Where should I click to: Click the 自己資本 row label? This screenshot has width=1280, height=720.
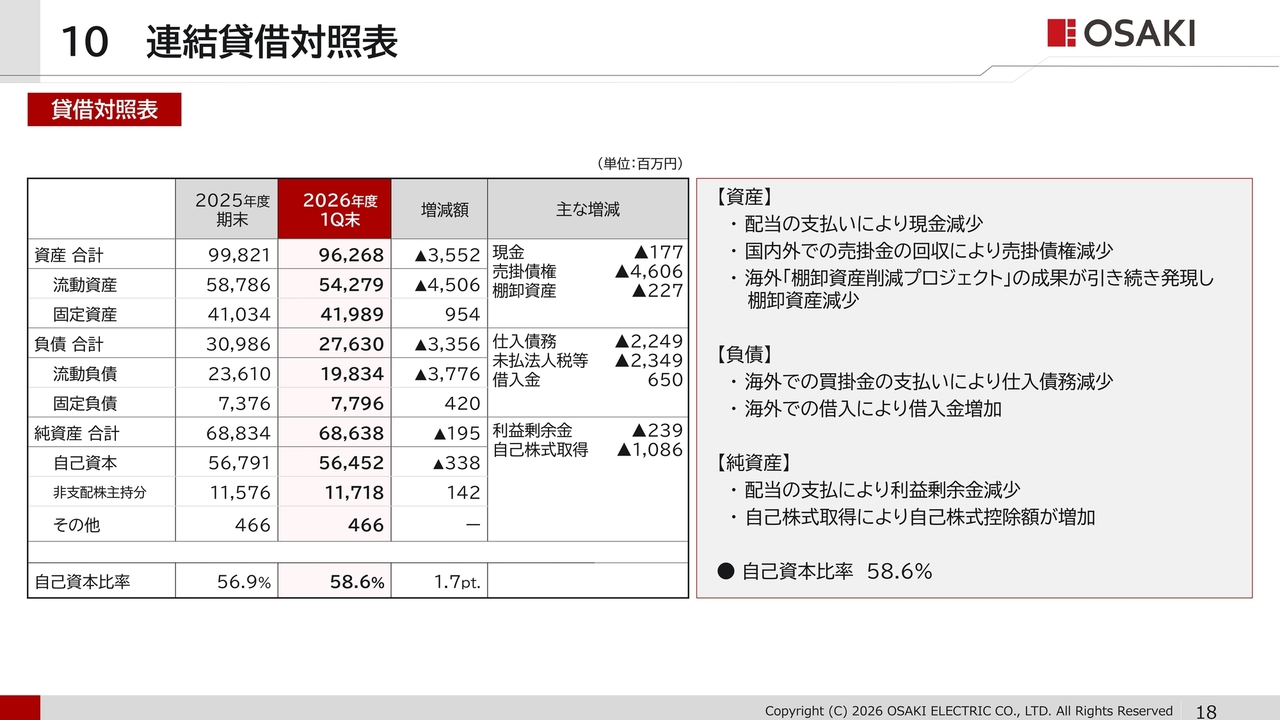85,463
